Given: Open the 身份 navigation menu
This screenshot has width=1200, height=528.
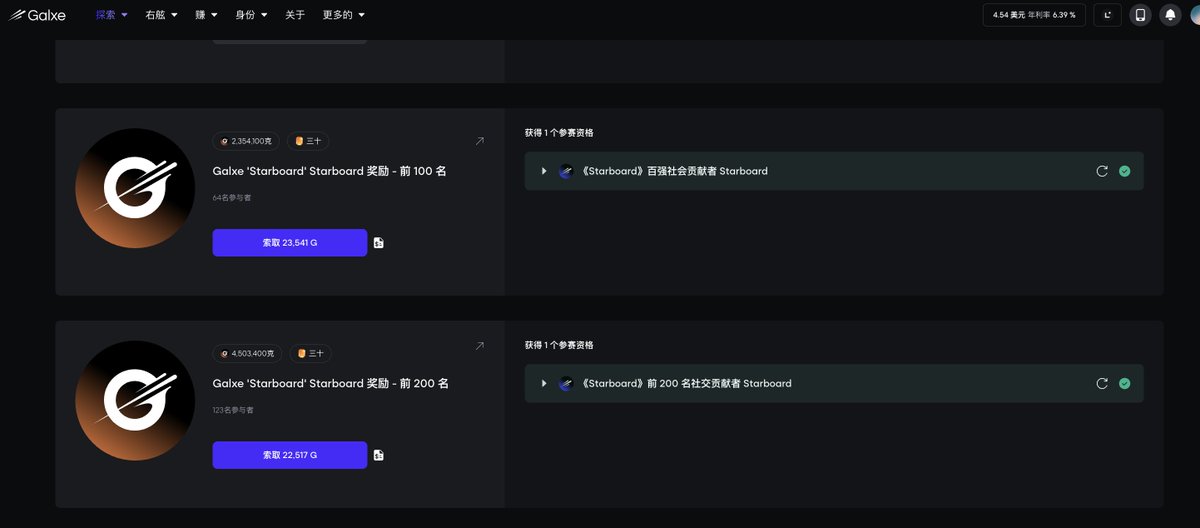Looking at the screenshot, I should [250, 15].
